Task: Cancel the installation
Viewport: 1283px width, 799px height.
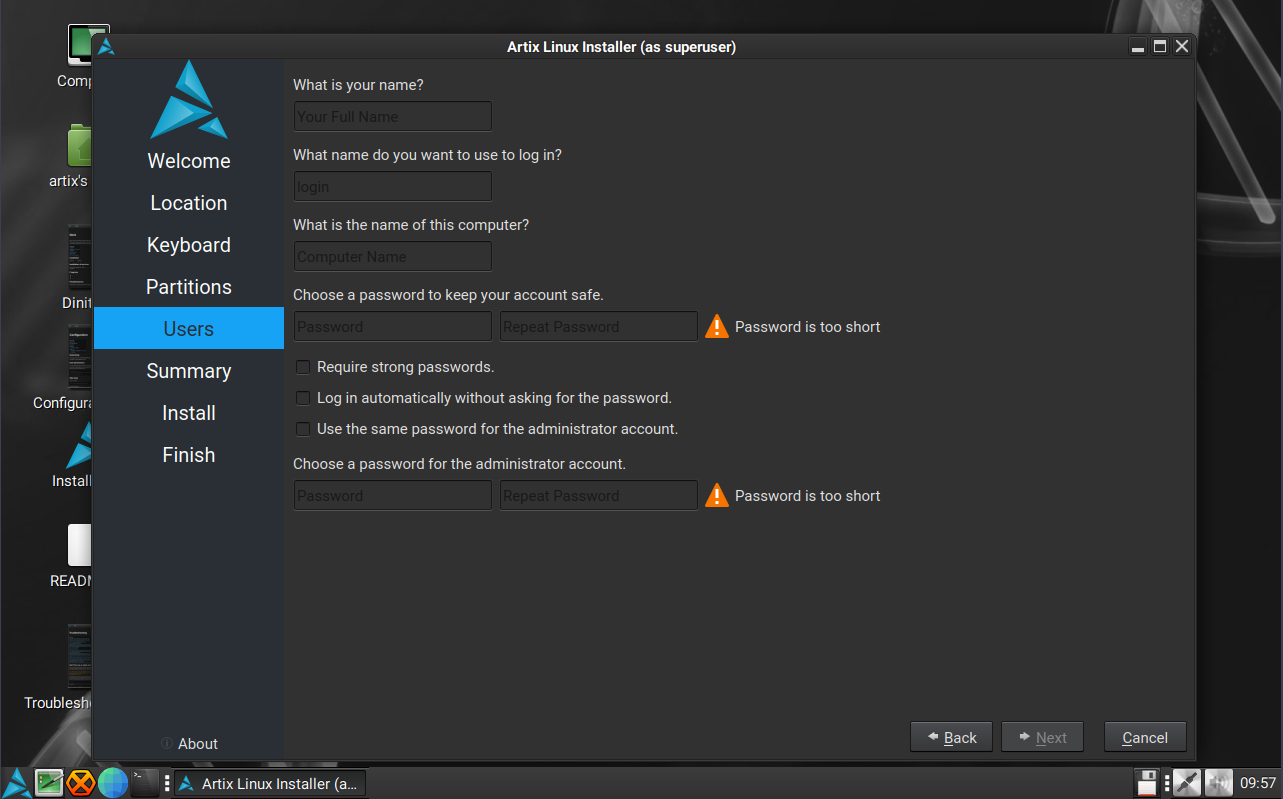Action: point(1144,738)
